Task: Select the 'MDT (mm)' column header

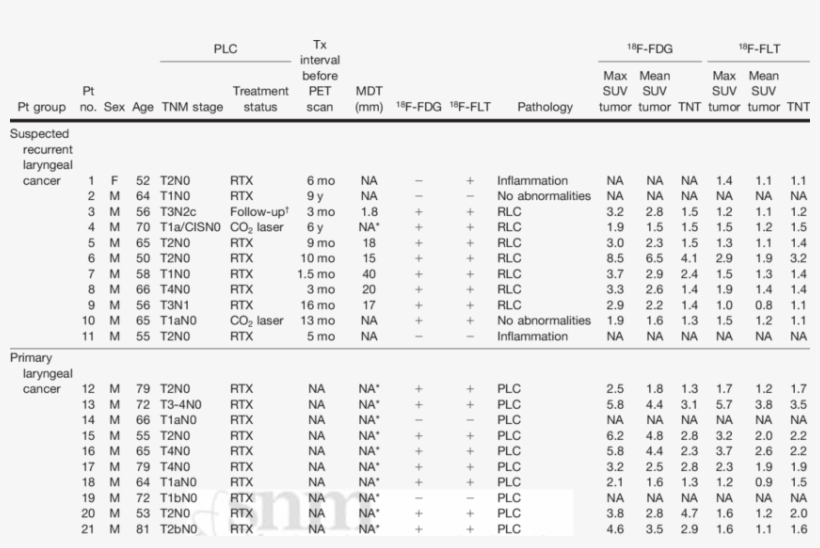Action: [369, 99]
